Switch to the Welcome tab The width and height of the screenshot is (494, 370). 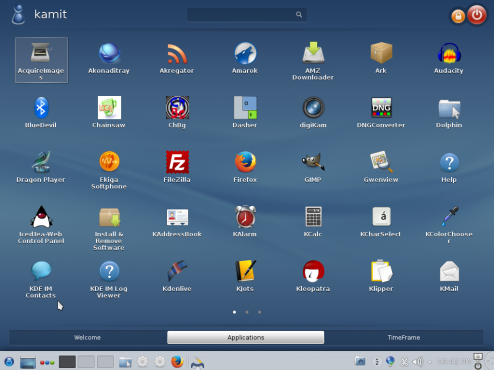coord(87,337)
